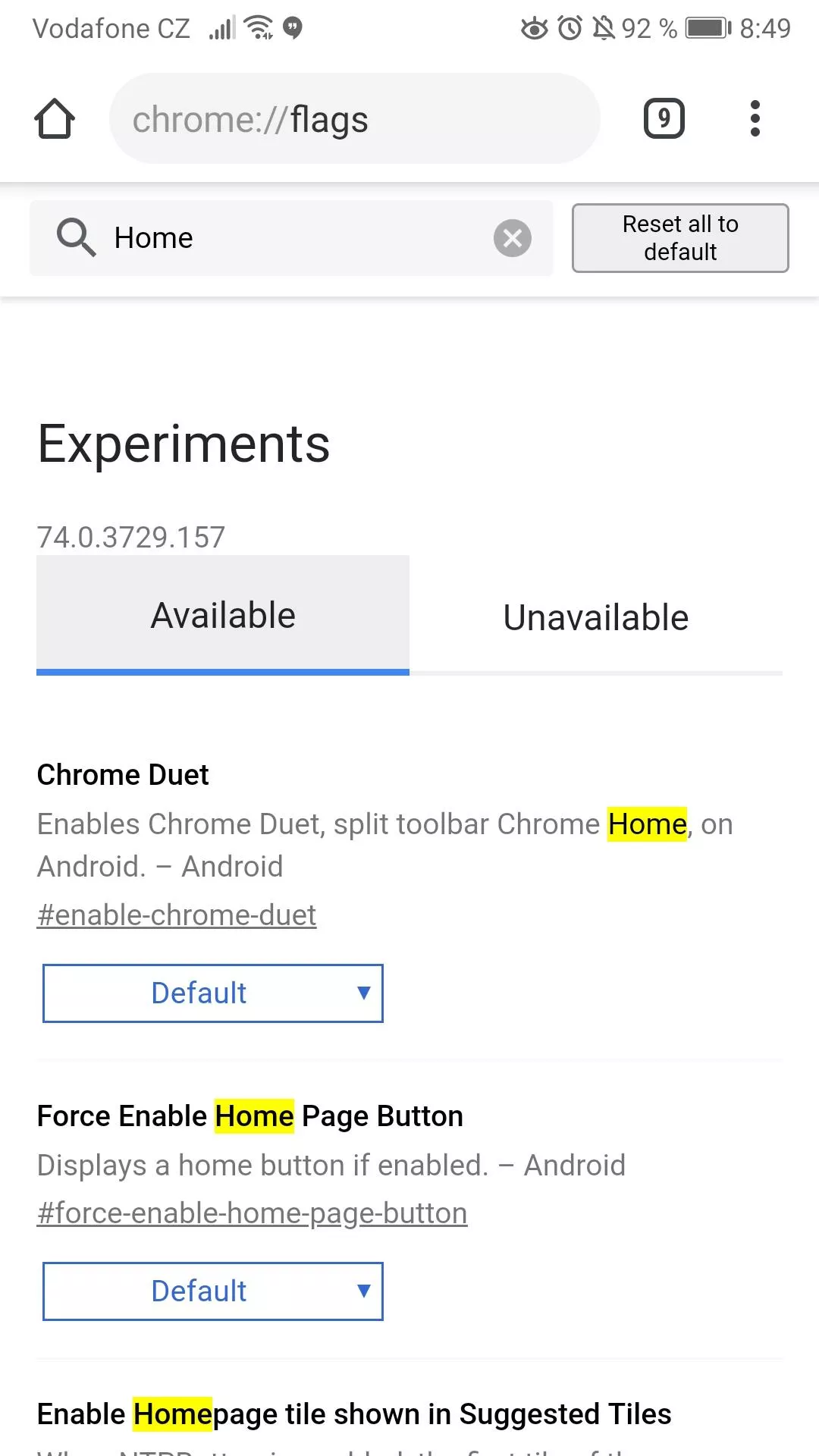This screenshot has width=819, height=1456.
Task: Open the Chrome Duet Default dropdown
Action: click(213, 993)
